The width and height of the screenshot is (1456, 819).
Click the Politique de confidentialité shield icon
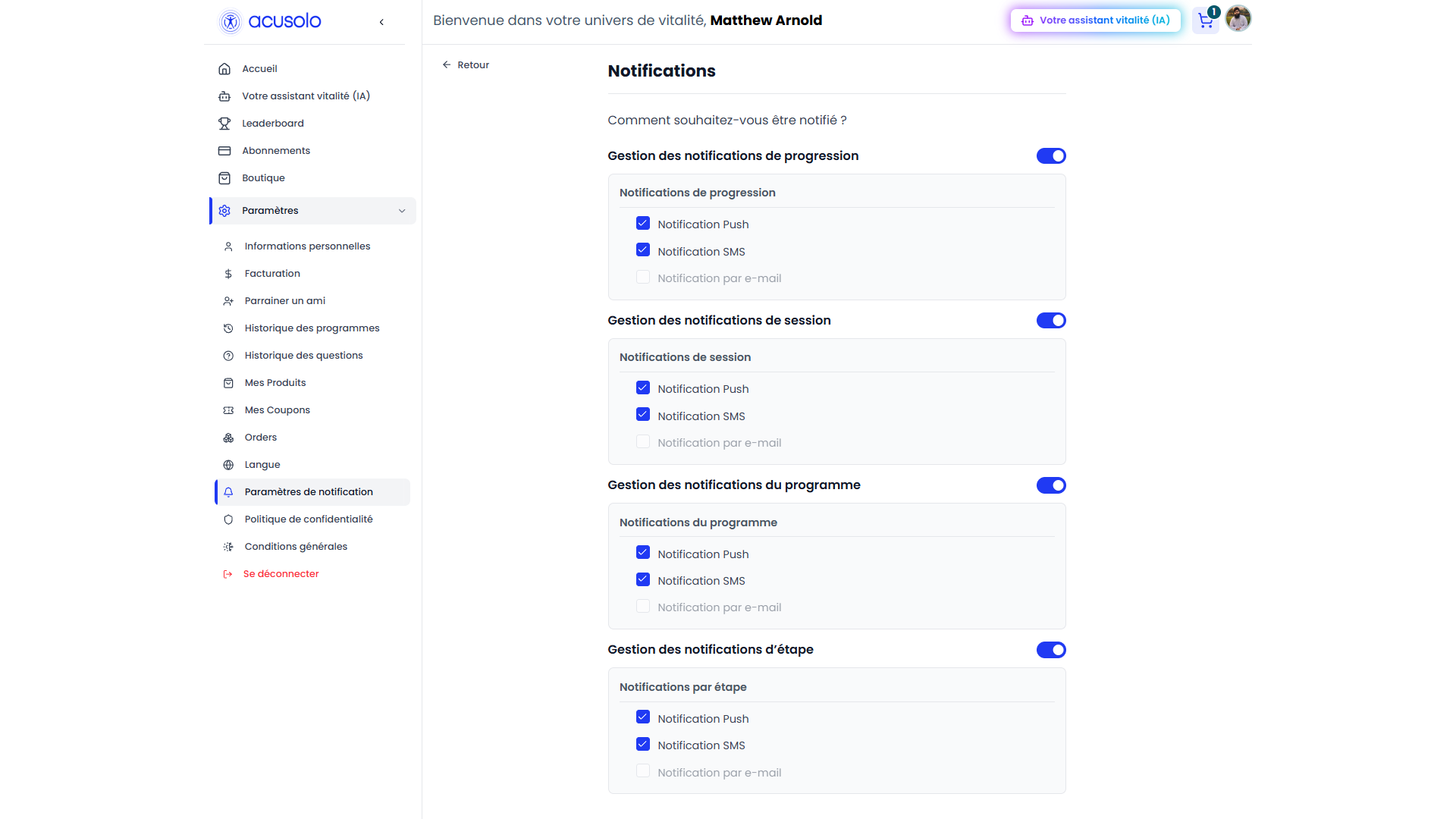(228, 519)
